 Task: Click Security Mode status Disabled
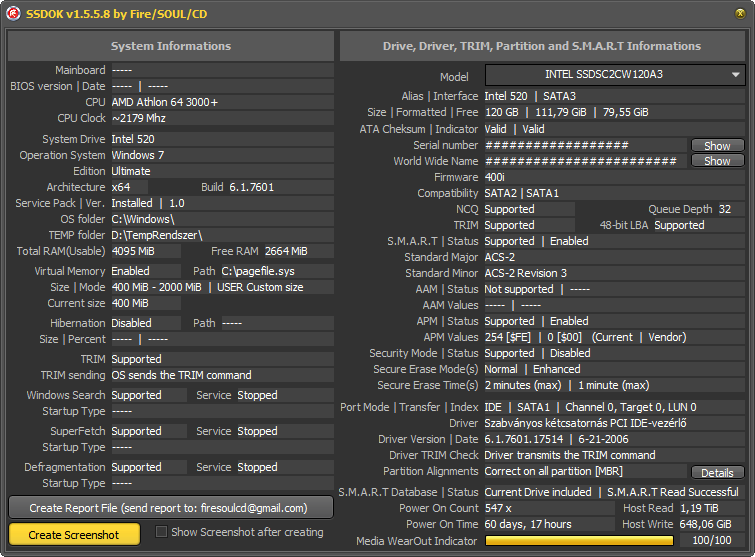pos(570,353)
